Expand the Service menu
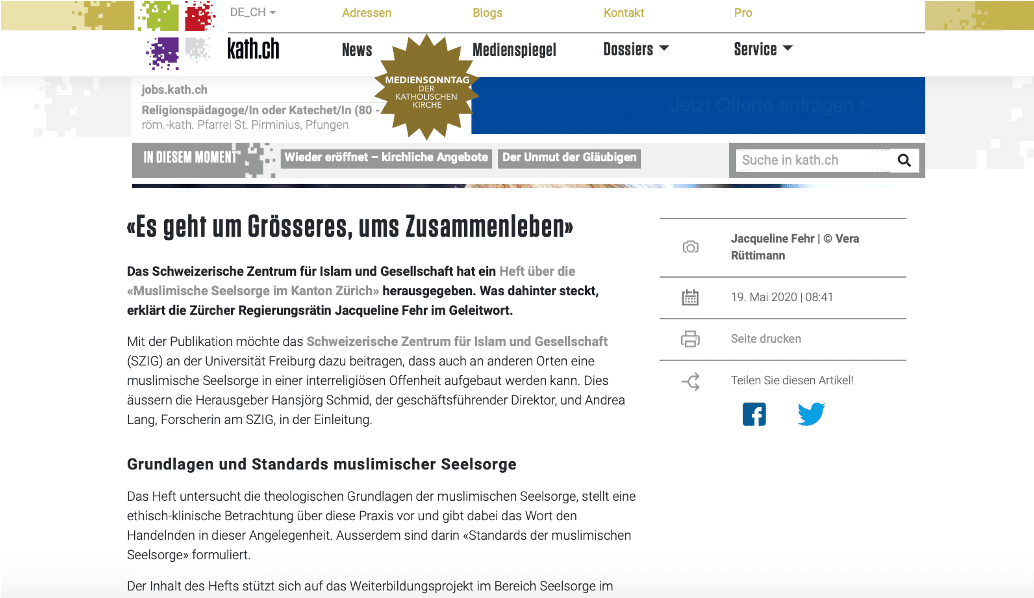Viewport: 1034px width, 598px height. [763, 49]
